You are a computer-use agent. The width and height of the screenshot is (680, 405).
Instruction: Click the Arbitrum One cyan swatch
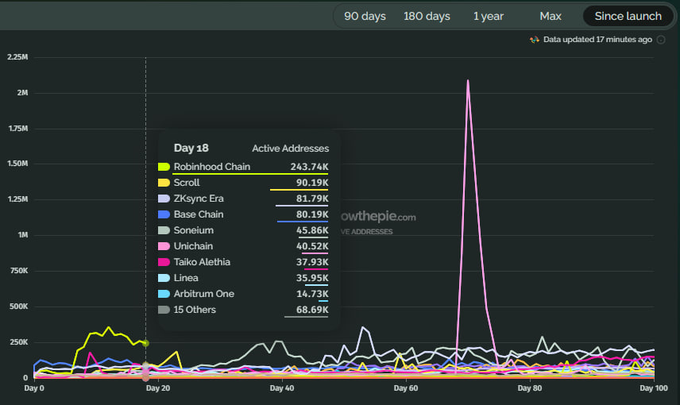[164, 294]
